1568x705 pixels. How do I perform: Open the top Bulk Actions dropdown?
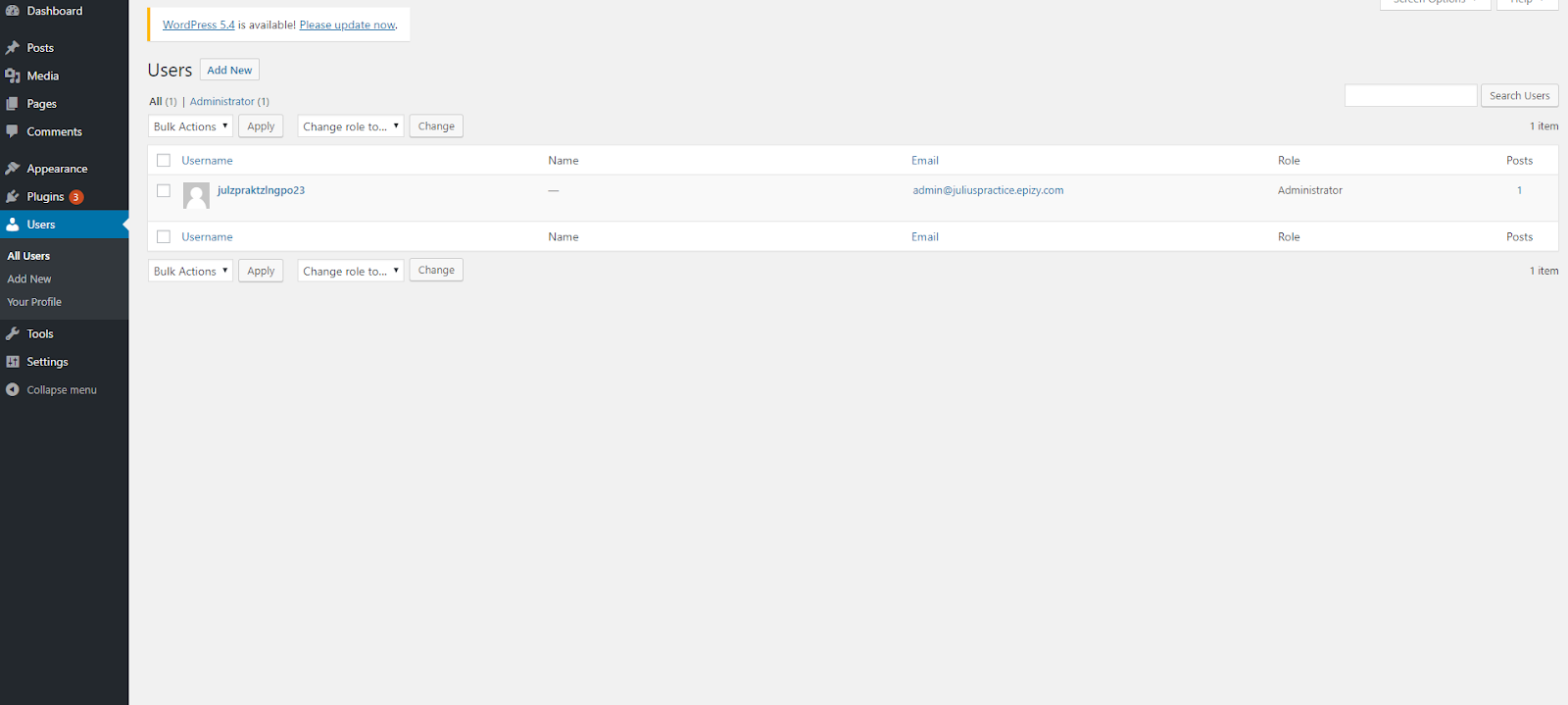tap(190, 126)
